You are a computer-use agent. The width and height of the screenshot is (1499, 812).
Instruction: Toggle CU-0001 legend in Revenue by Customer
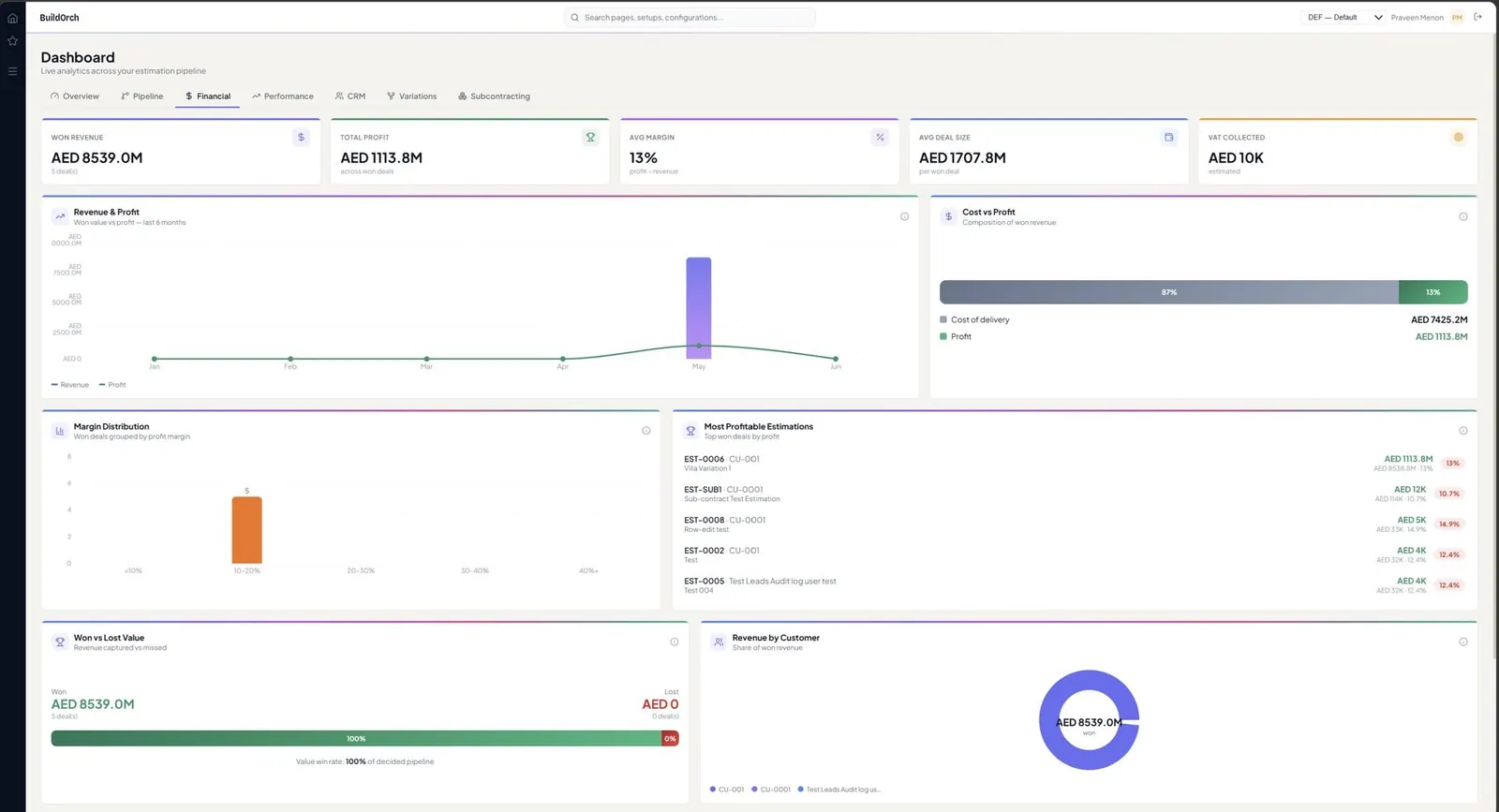pyautogui.click(x=771, y=790)
